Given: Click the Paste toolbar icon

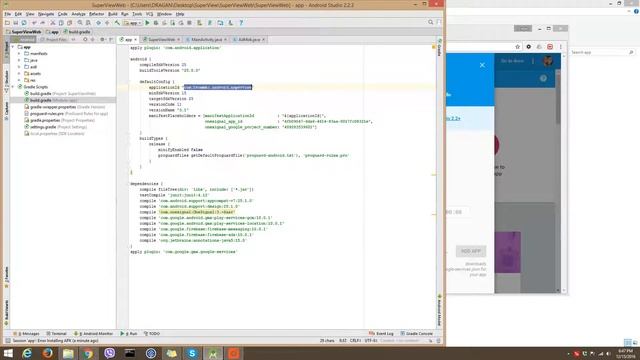Looking at the screenshot, I should 69,23.
